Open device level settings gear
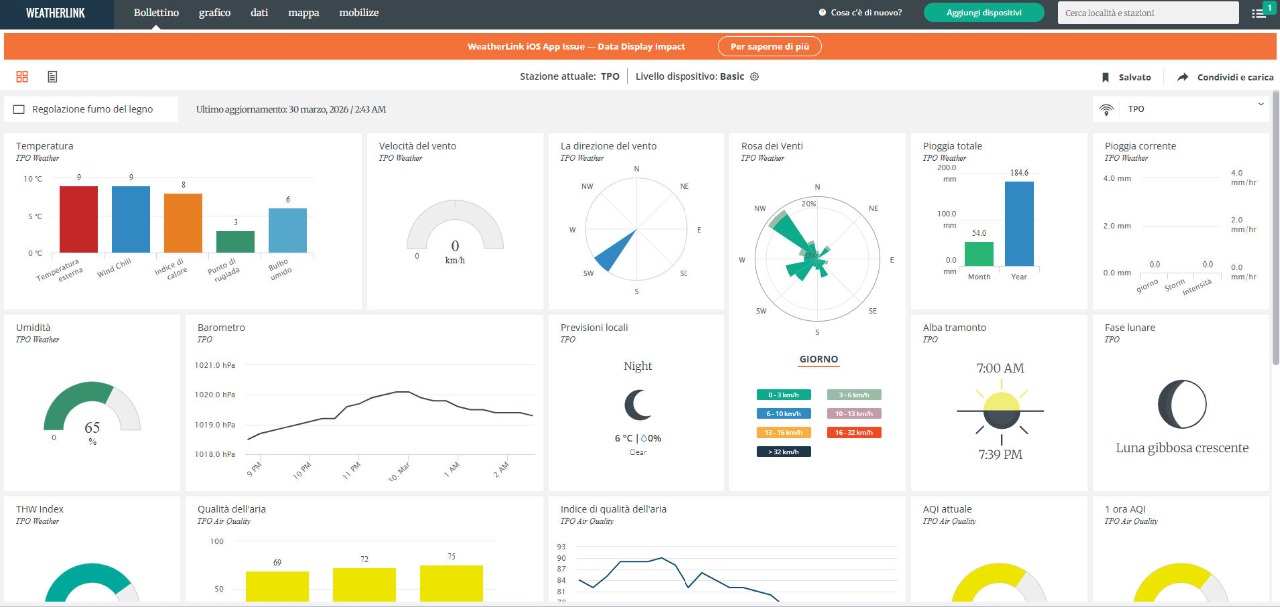 (755, 77)
